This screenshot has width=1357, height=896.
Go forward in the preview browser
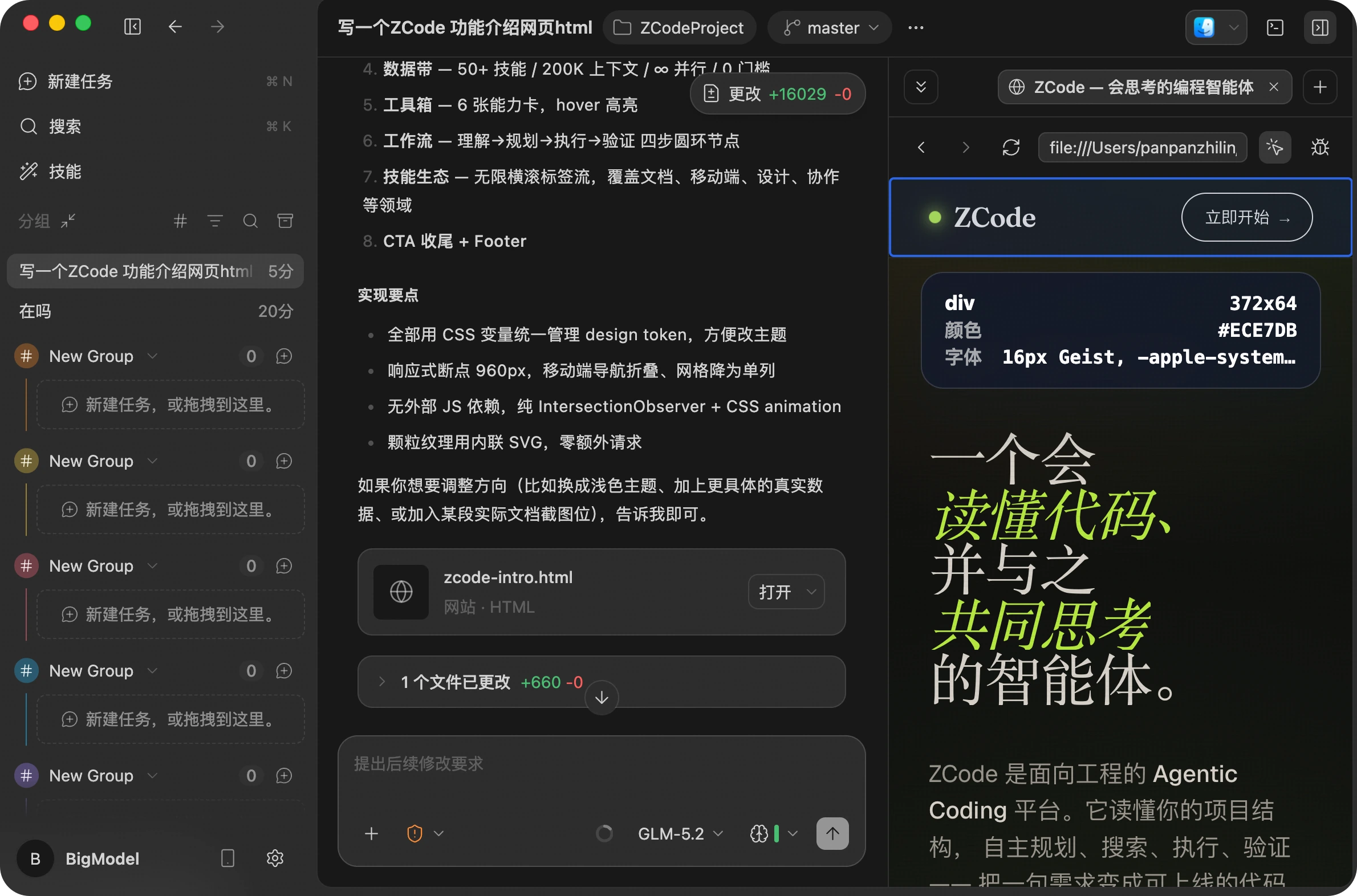point(965,148)
